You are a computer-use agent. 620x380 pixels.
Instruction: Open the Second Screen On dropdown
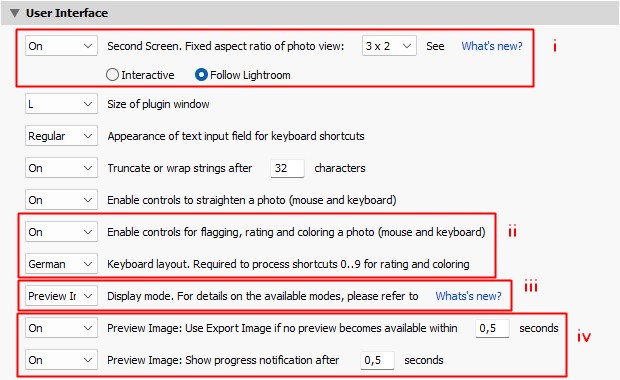pyautogui.click(x=61, y=46)
